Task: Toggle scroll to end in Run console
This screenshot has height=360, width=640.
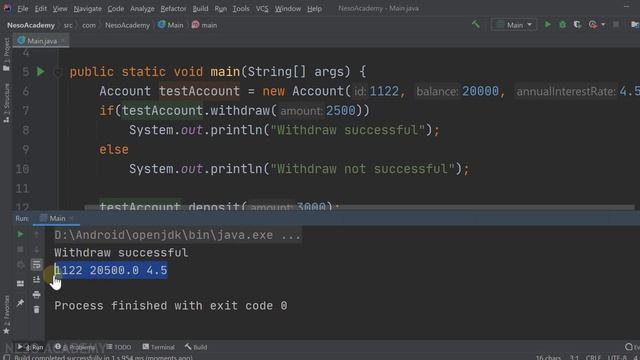Action: [36, 280]
